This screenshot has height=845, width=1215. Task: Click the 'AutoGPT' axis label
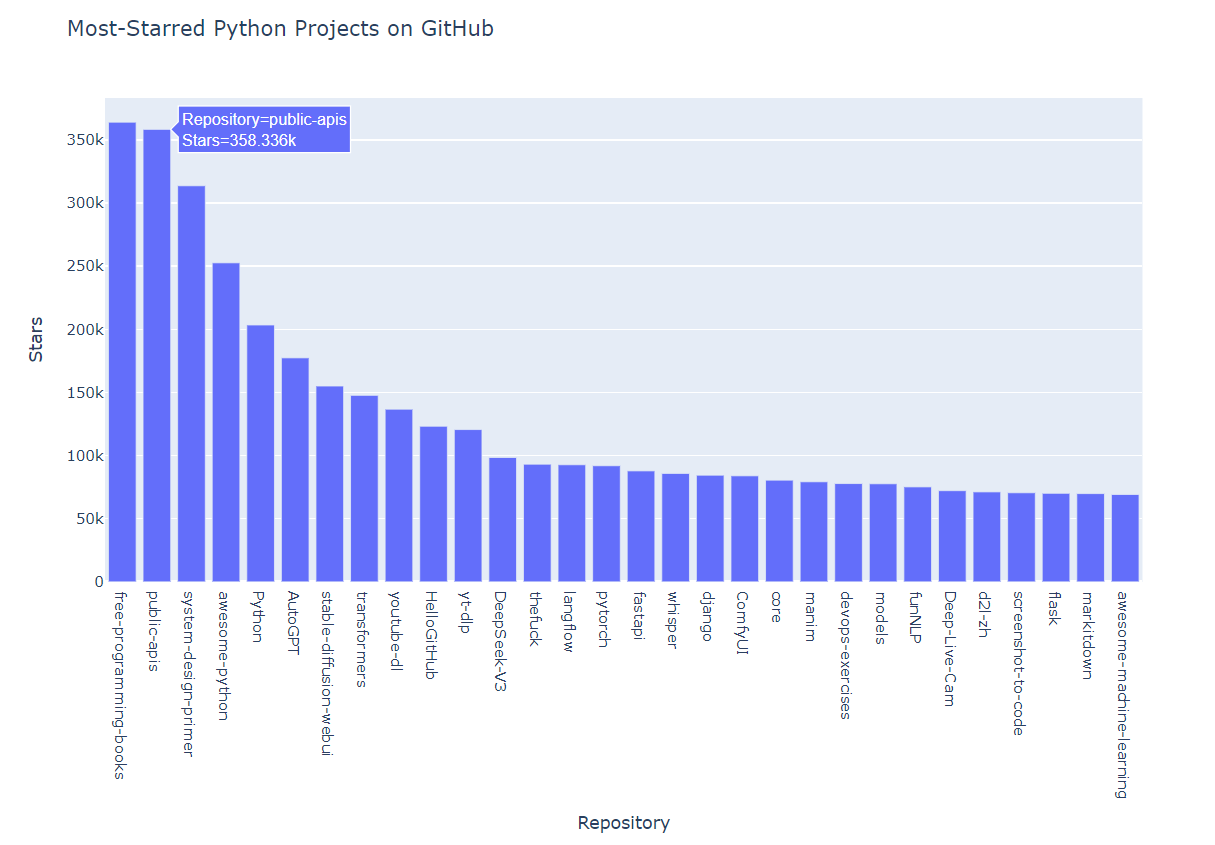click(292, 624)
